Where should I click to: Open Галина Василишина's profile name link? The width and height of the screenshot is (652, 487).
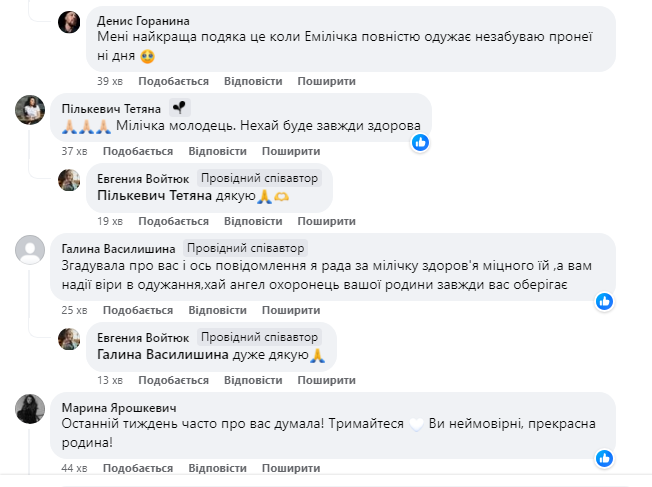119,248
